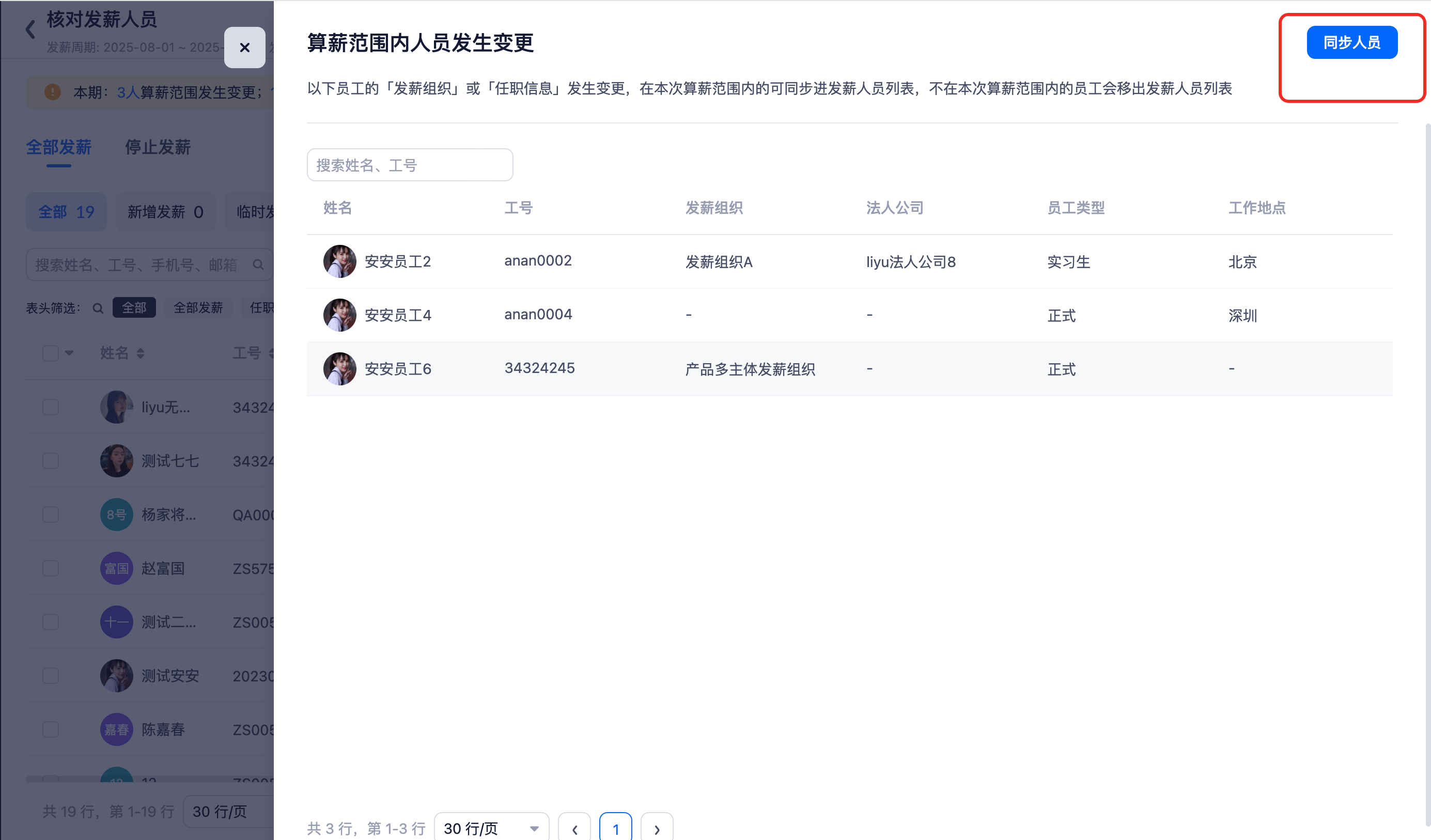Check the row checkbox for 杨家将...
Viewport: 1431px width, 840px height.
pos(51,515)
